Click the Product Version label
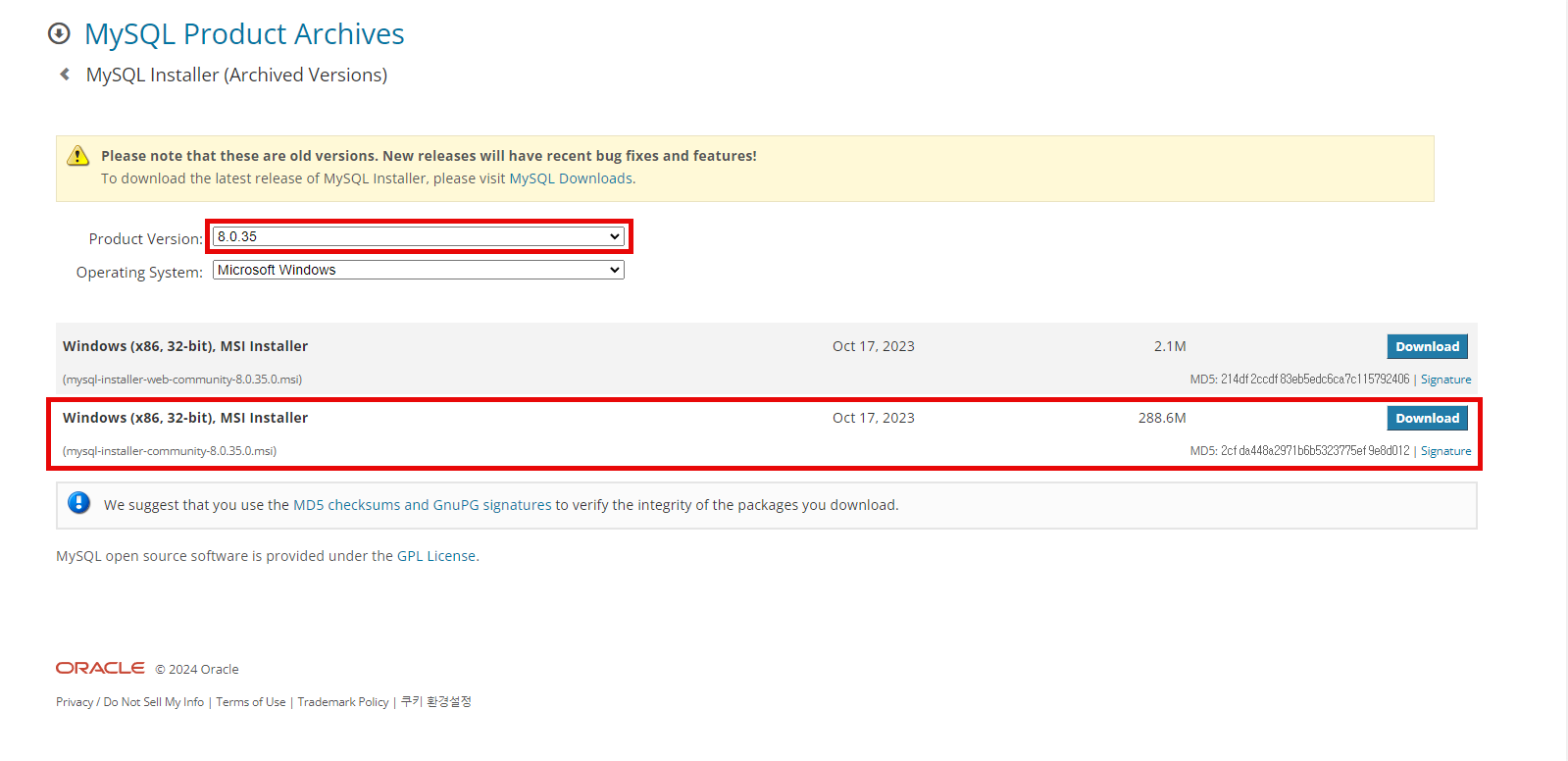Viewport: 1568px width, 761px height. coord(146,239)
